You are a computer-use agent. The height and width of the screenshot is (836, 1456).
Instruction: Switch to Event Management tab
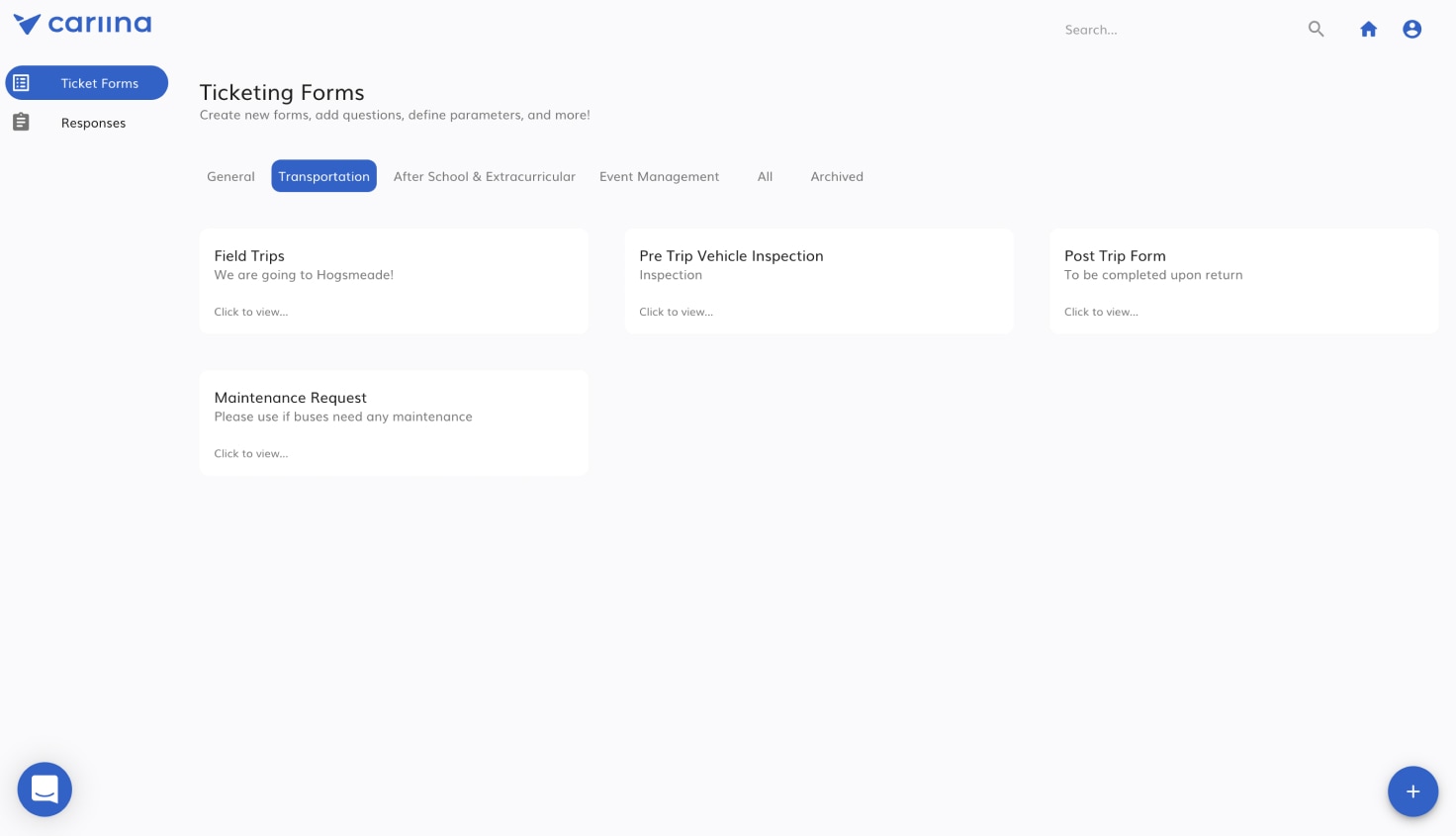[x=659, y=176]
